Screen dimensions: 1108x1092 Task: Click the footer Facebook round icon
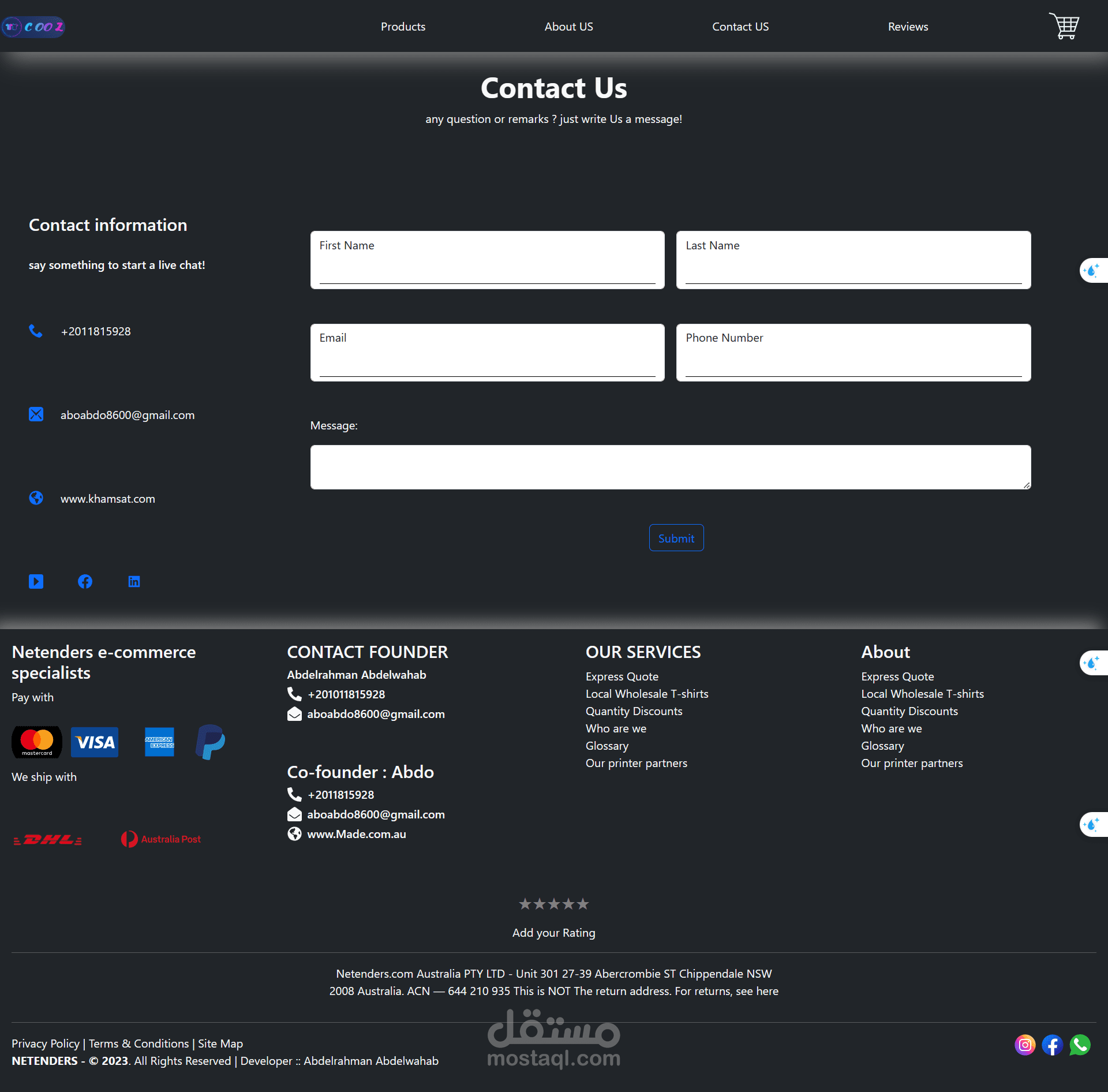pos(1052,1045)
